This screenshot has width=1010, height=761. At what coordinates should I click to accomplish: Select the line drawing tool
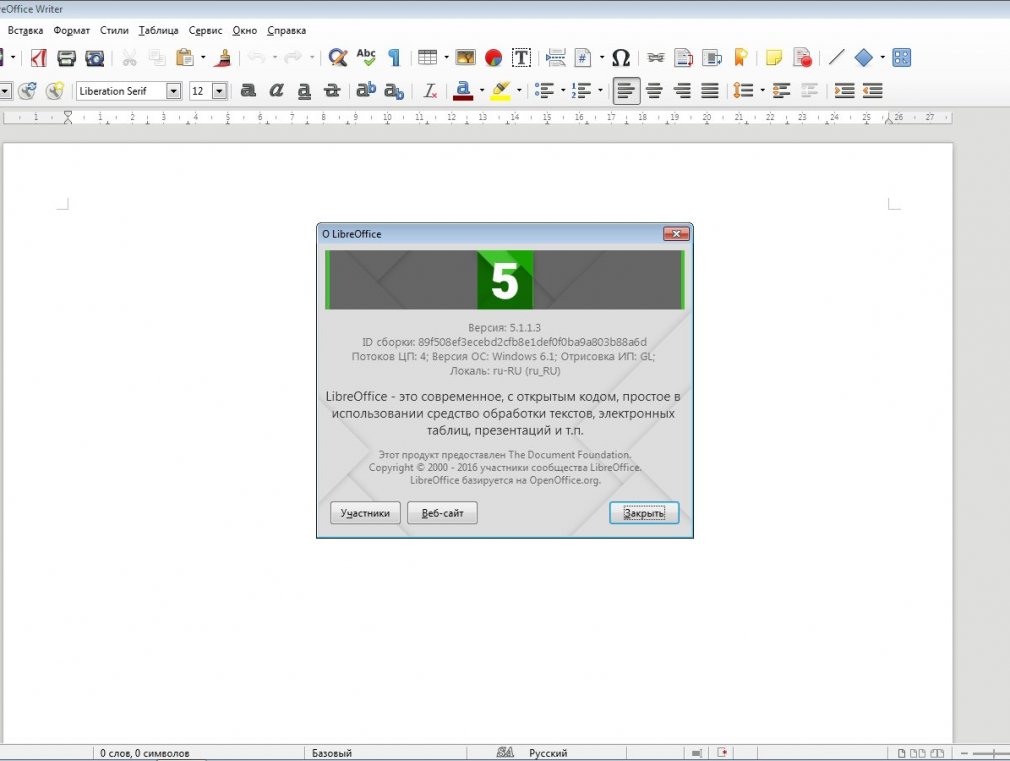point(836,58)
